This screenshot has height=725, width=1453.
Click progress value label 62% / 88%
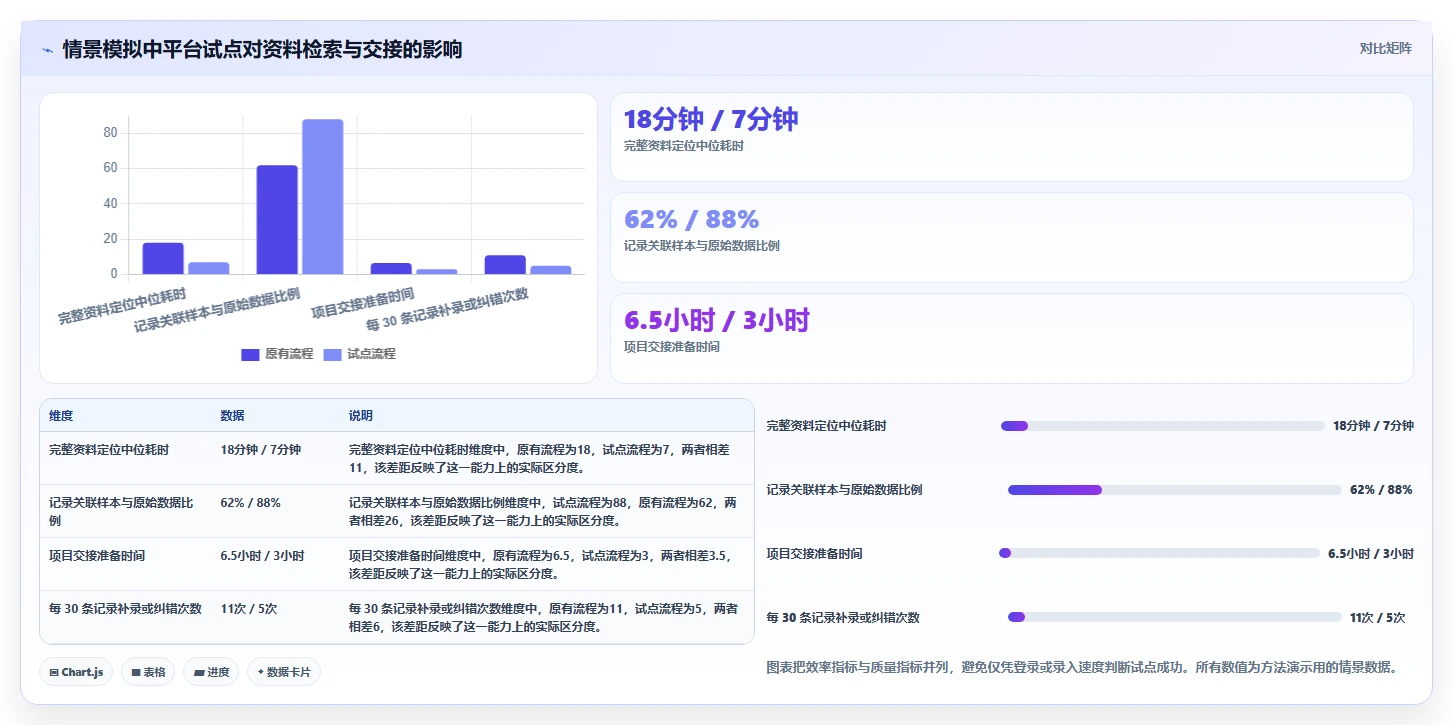pyautogui.click(x=1381, y=490)
